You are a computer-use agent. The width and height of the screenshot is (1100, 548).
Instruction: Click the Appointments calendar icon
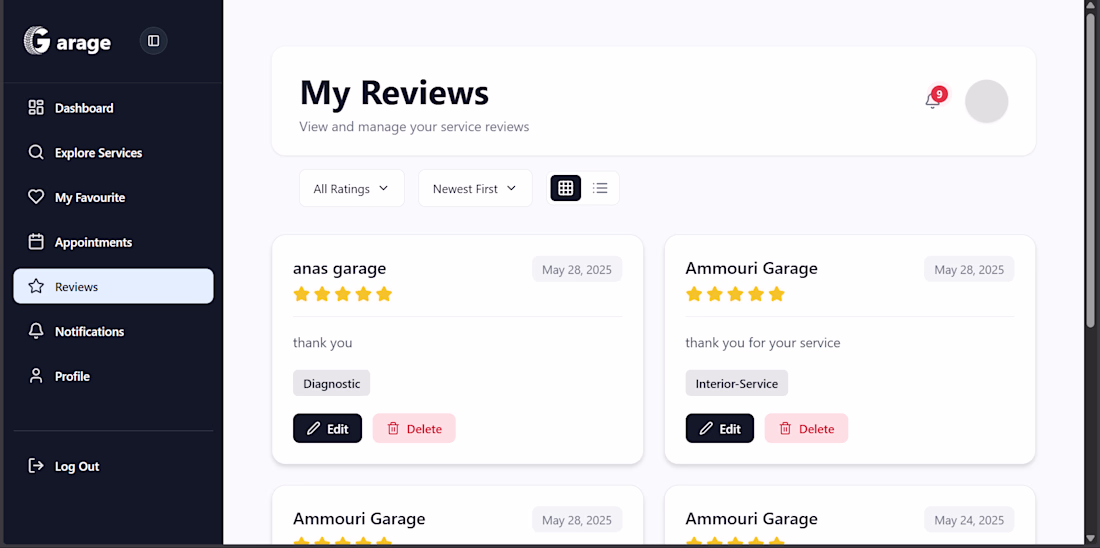(x=36, y=242)
